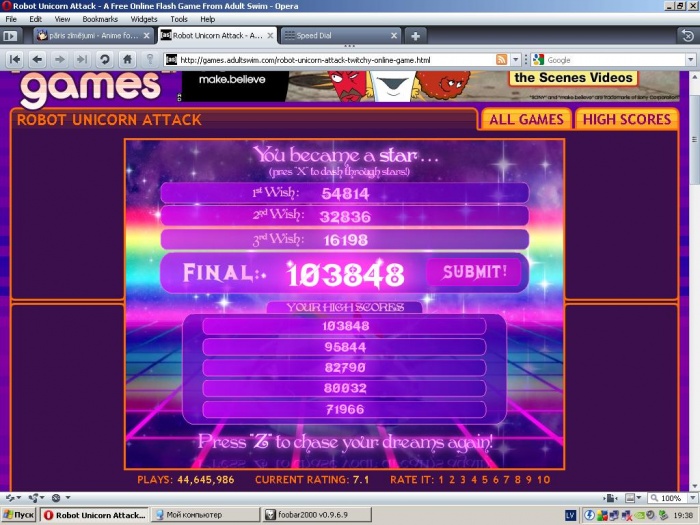Click the LV language indicator
700x525 pixels.
tap(570, 515)
